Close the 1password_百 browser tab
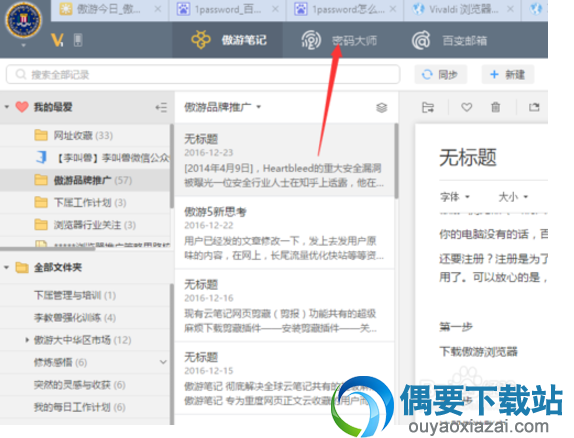 click(275, 9)
